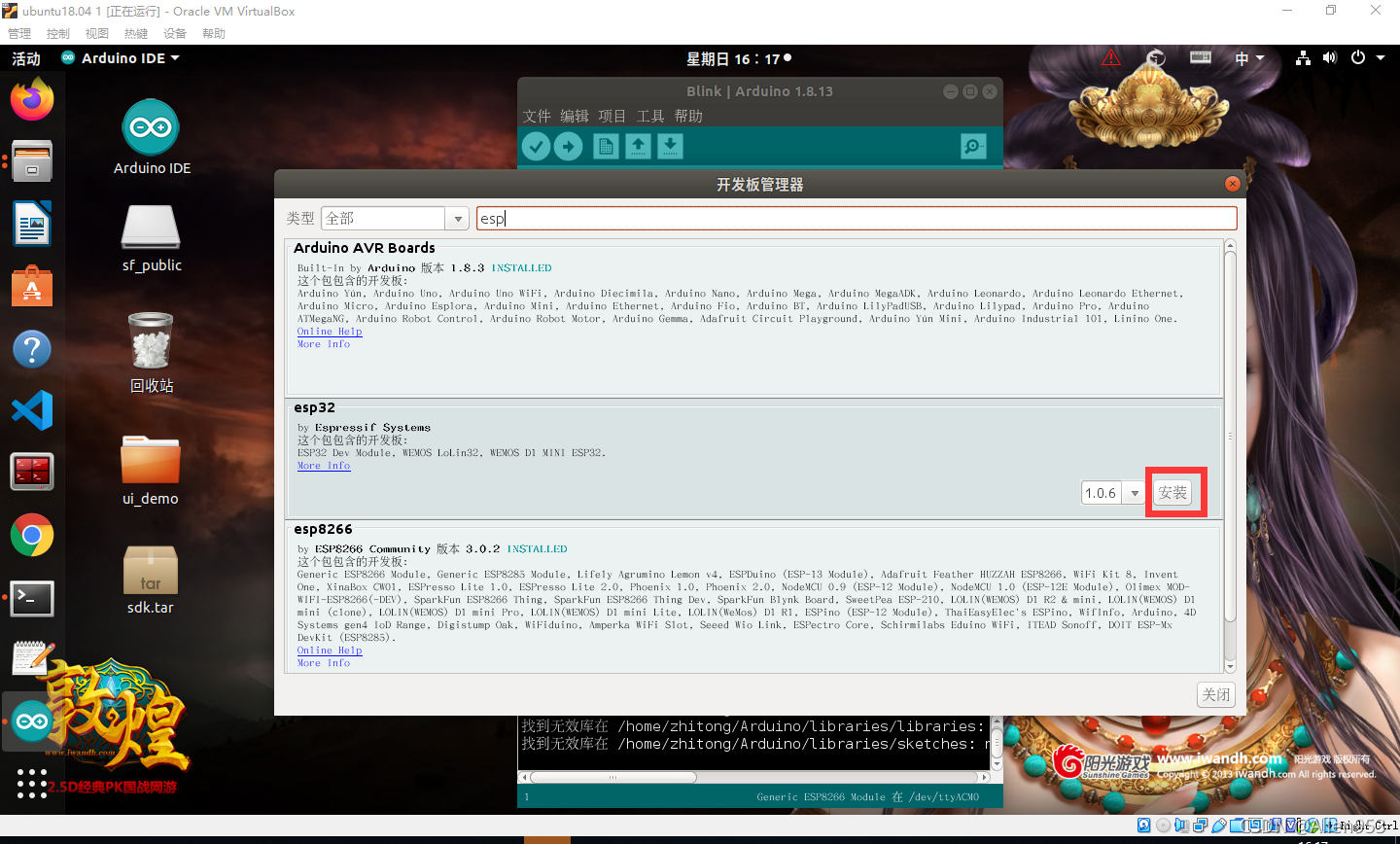Screen dimensions: 1400x844
Task: Open Ubuntu Software from the dock
Action: pyautogui.click(x=32, y=287)
